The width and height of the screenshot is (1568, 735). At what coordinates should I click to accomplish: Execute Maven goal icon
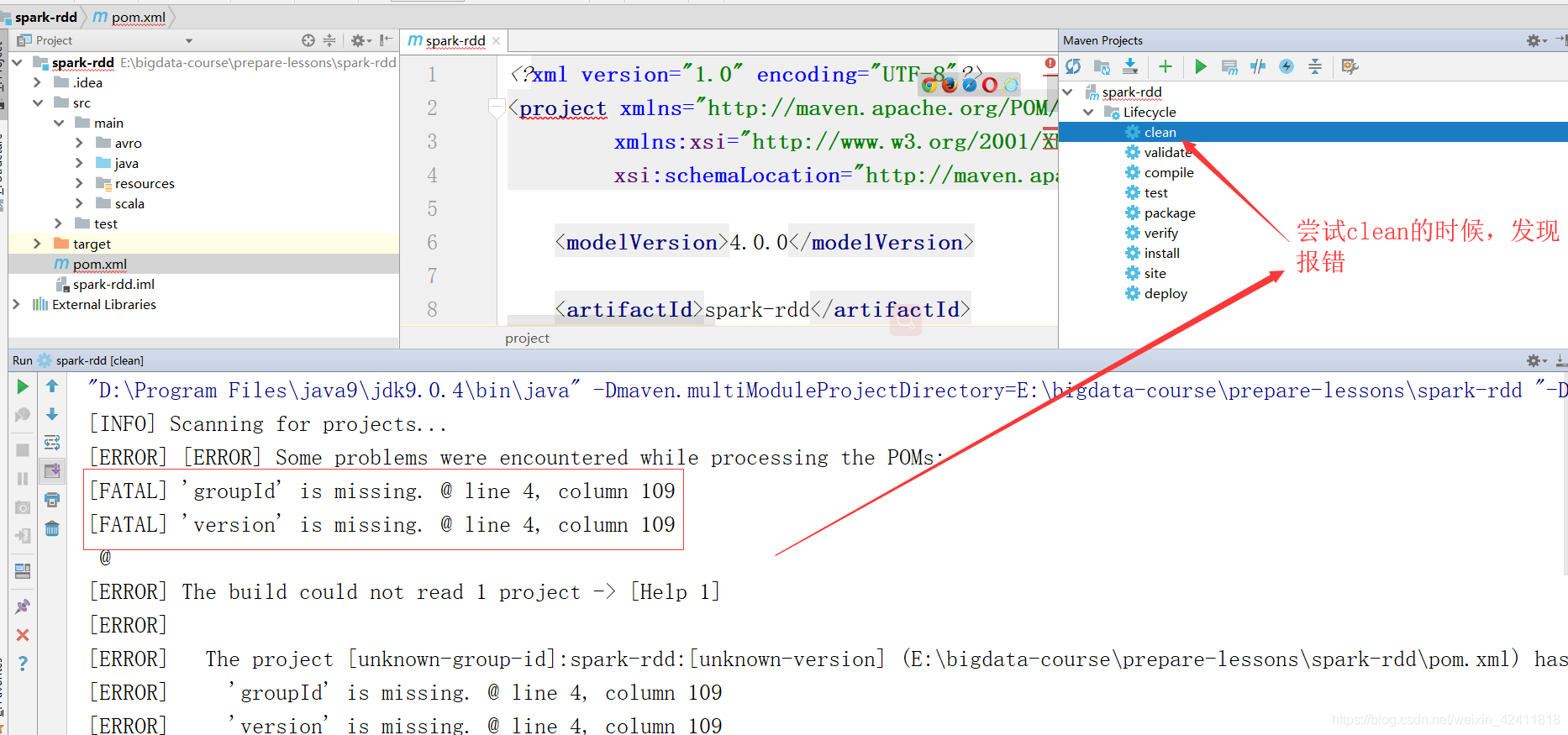(x=1229, y=66)
